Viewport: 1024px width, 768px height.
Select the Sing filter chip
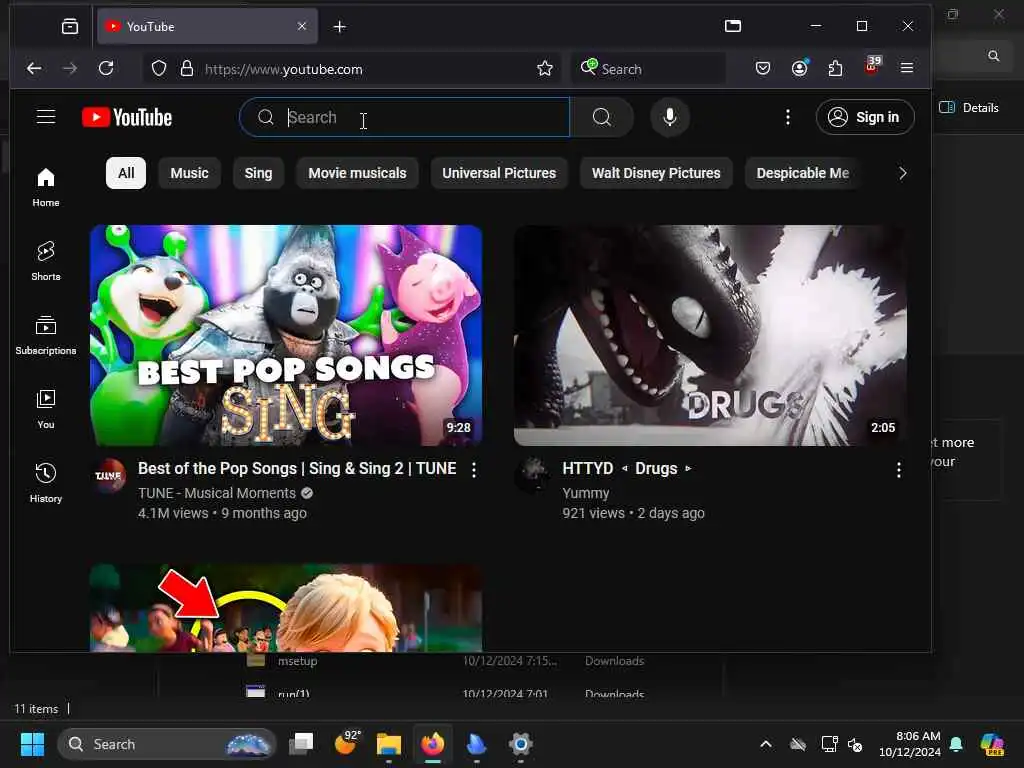[258, 173]
